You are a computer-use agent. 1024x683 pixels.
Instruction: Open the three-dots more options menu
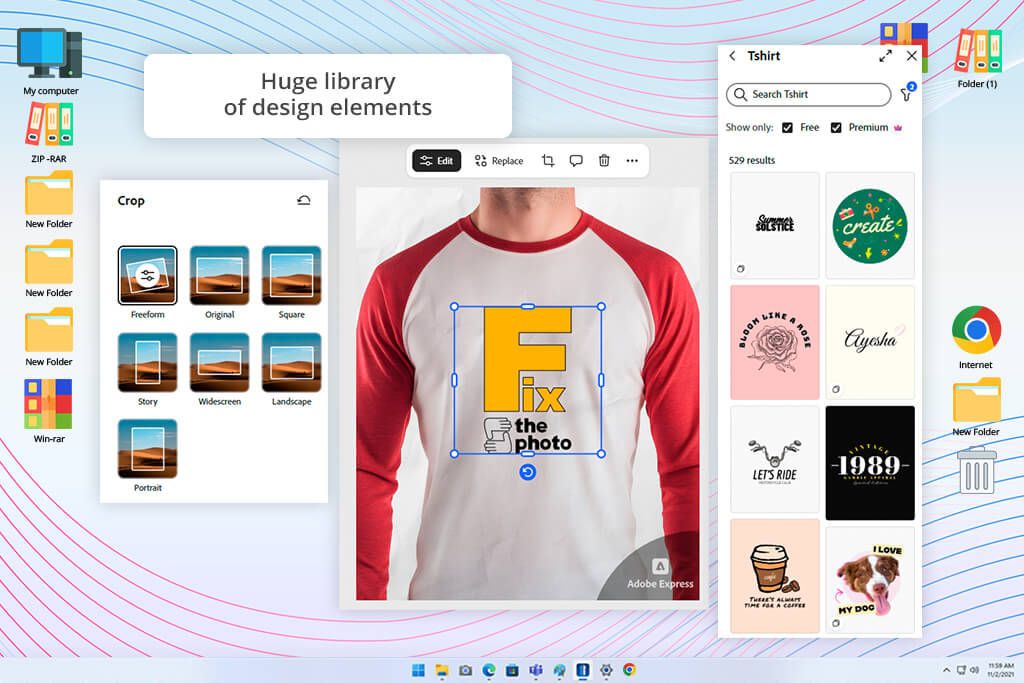pyautogui.click(x=632, y=161)
